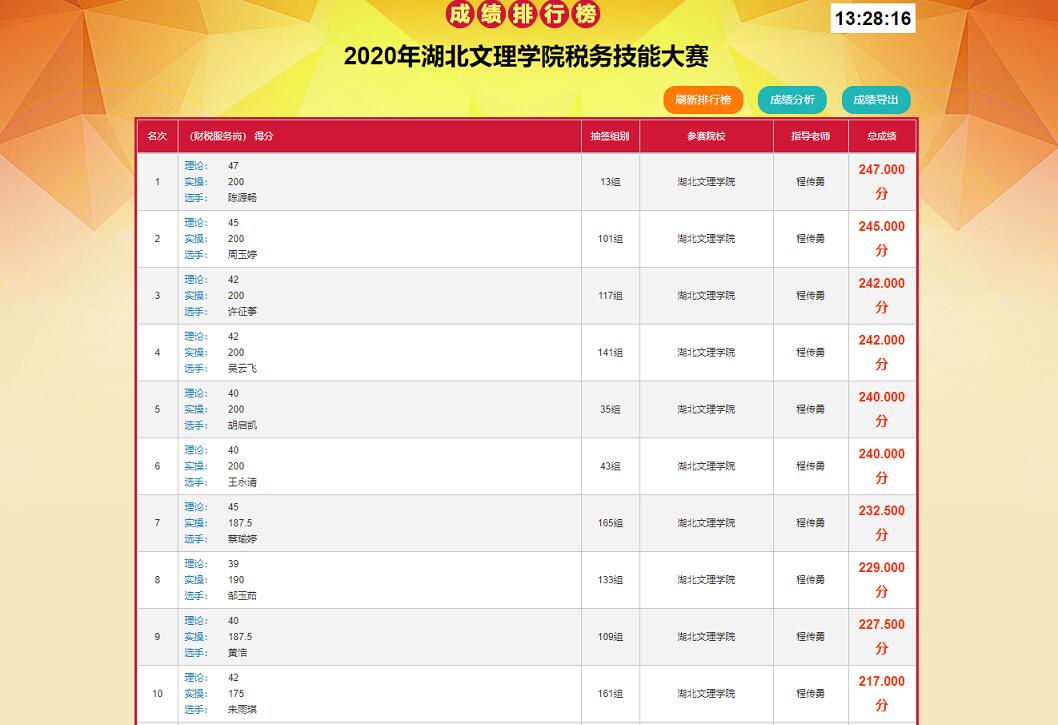Click the 247.000 total score
Image resolution: width=1058 pixels, height=725 pixels.
[881, 170]
